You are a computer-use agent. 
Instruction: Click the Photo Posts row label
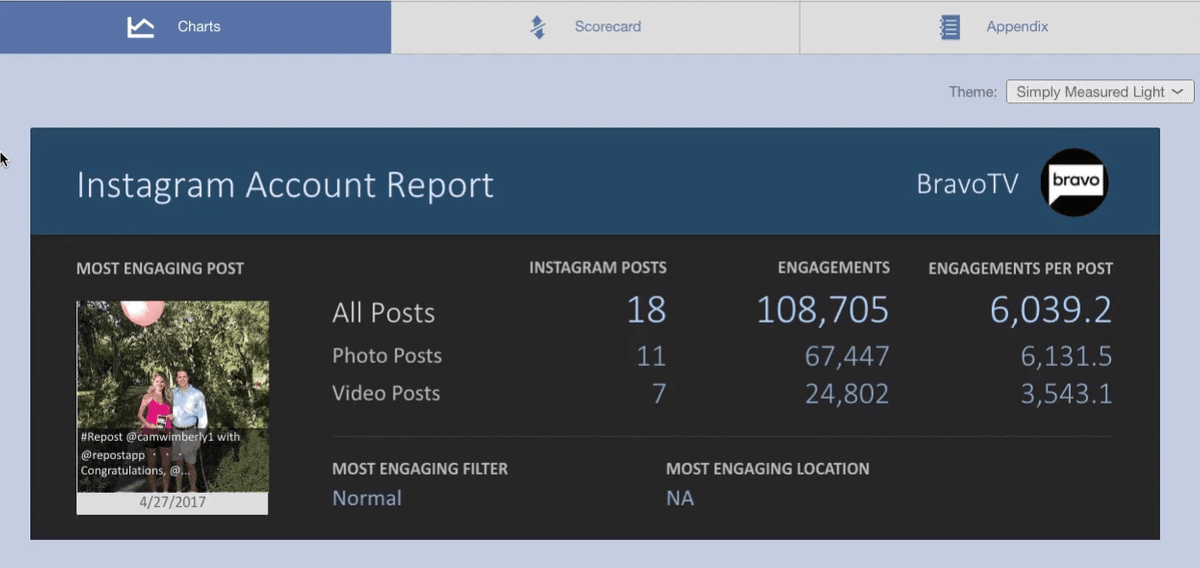pos(387,356)
